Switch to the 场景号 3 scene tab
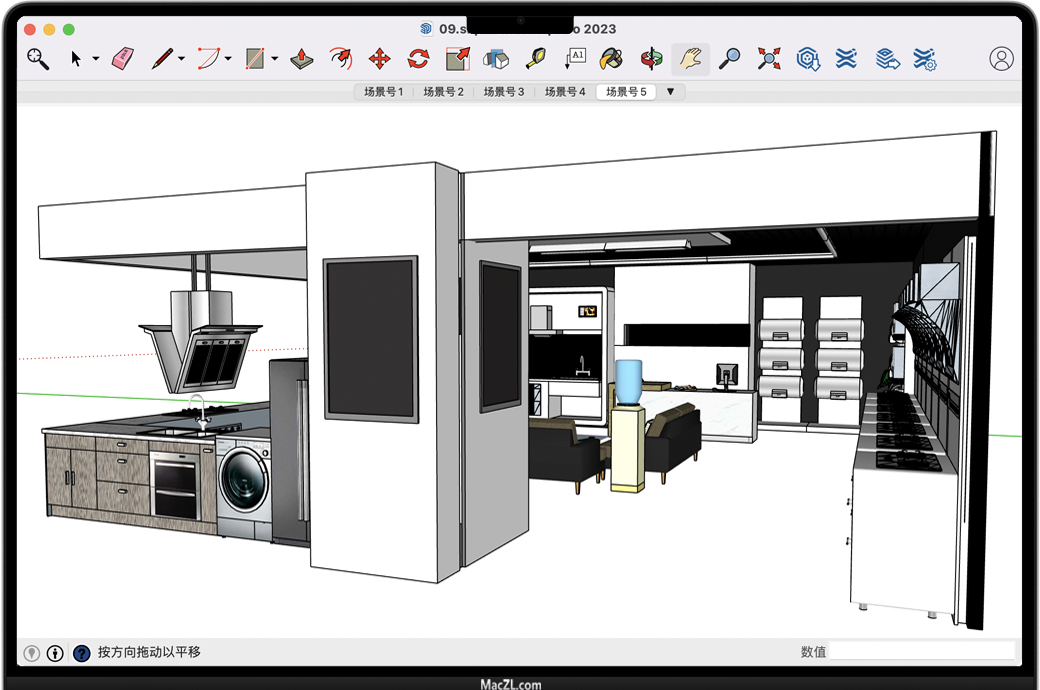The image size is (1040, 690). click(504, 92)
